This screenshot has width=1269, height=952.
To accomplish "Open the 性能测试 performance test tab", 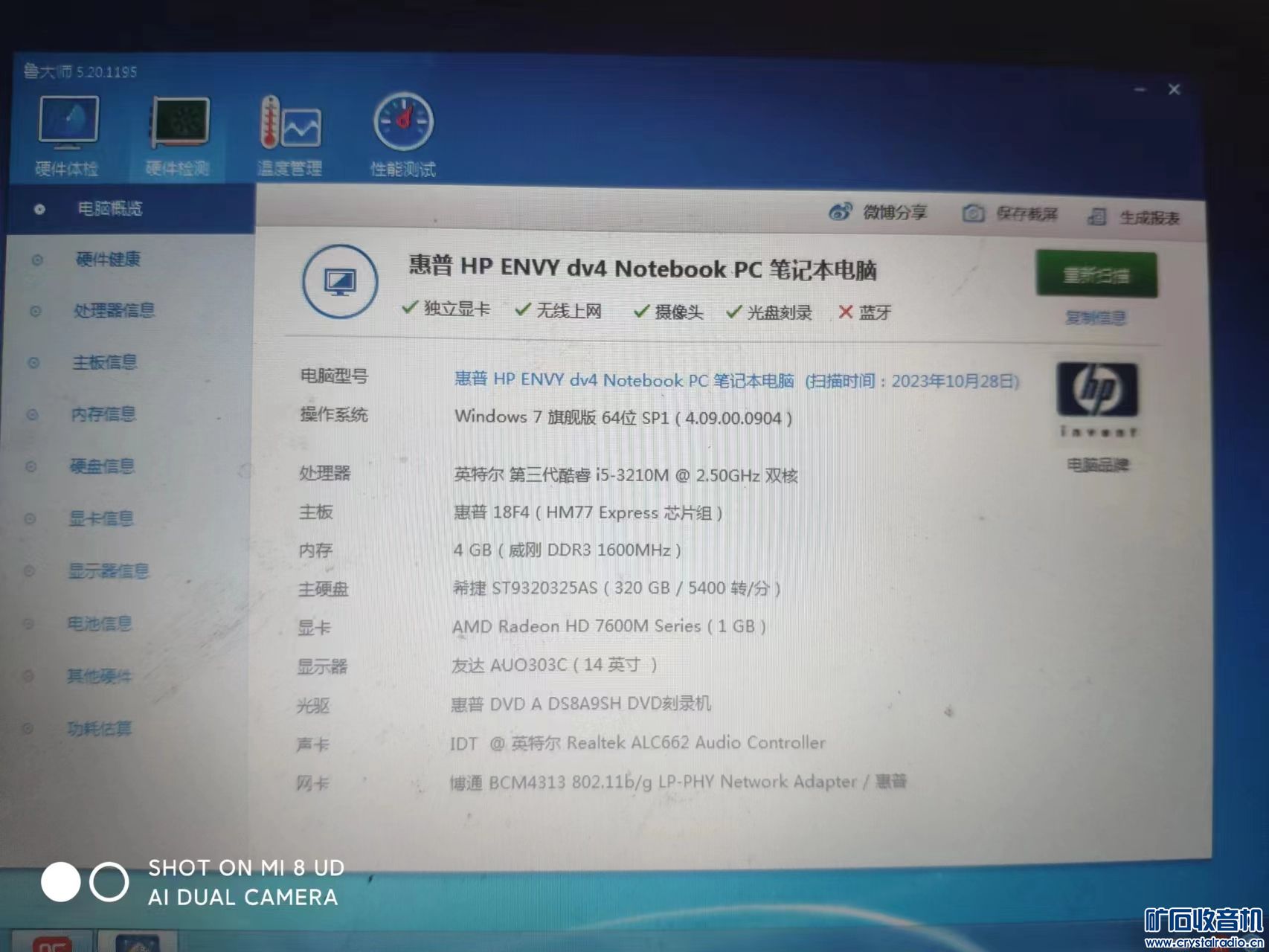I will coord(402,136).
